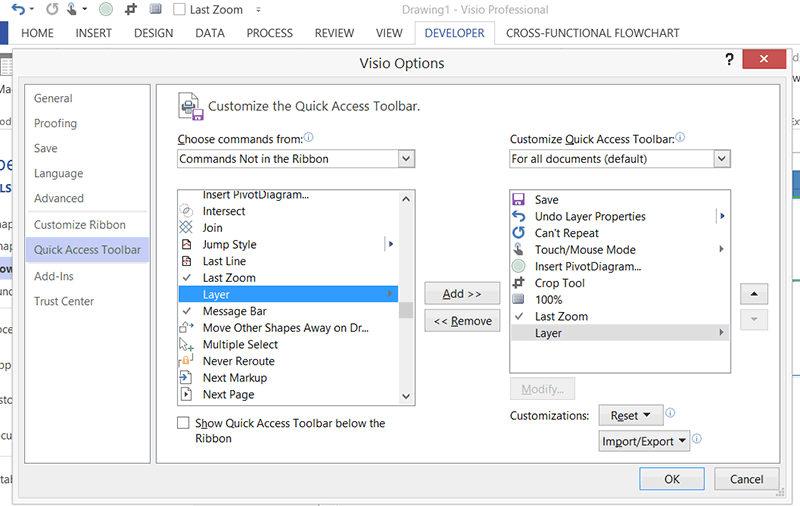Select Last Zoom in the commands list

(288, 278)
